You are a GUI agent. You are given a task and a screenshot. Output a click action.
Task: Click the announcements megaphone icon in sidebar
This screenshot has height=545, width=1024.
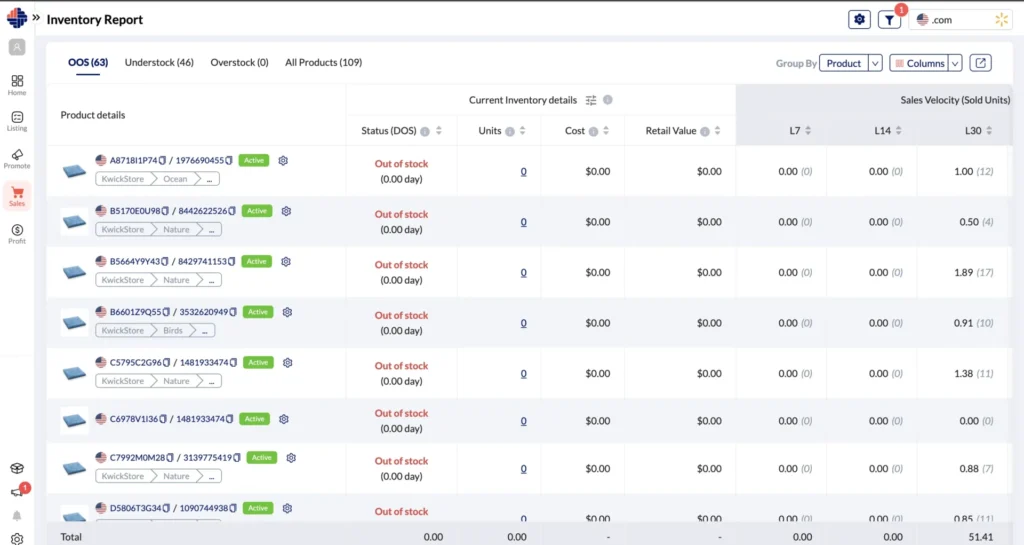click(17, 492)
